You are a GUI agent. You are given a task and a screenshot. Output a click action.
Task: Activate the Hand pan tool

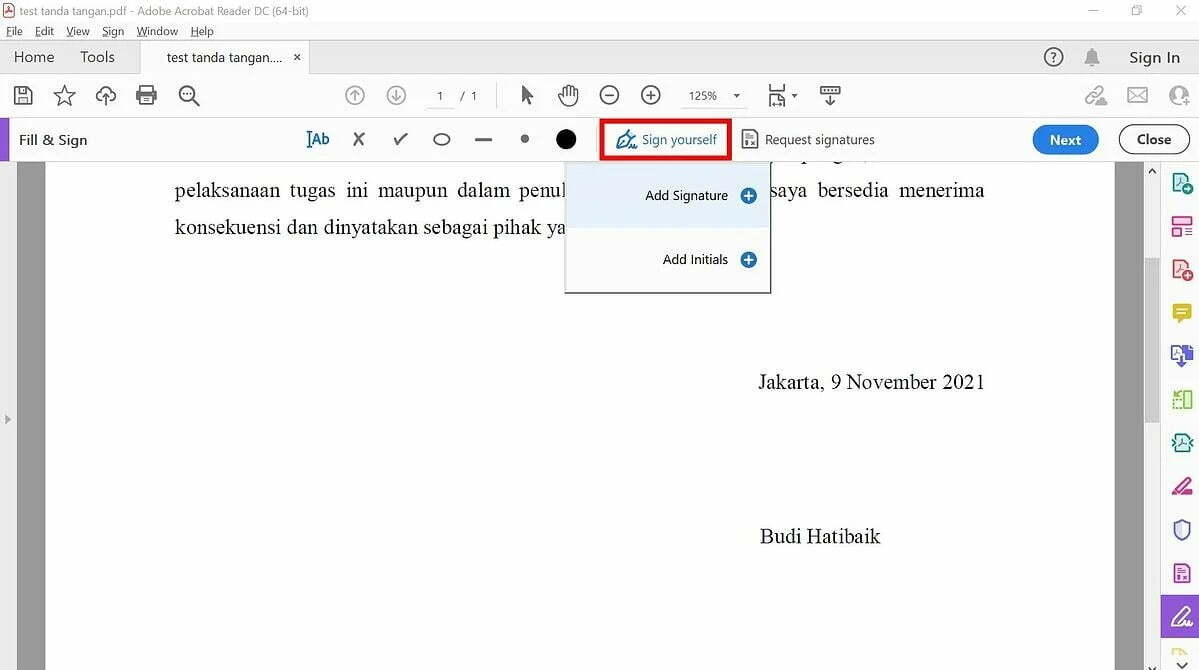(x=568, y=95)
